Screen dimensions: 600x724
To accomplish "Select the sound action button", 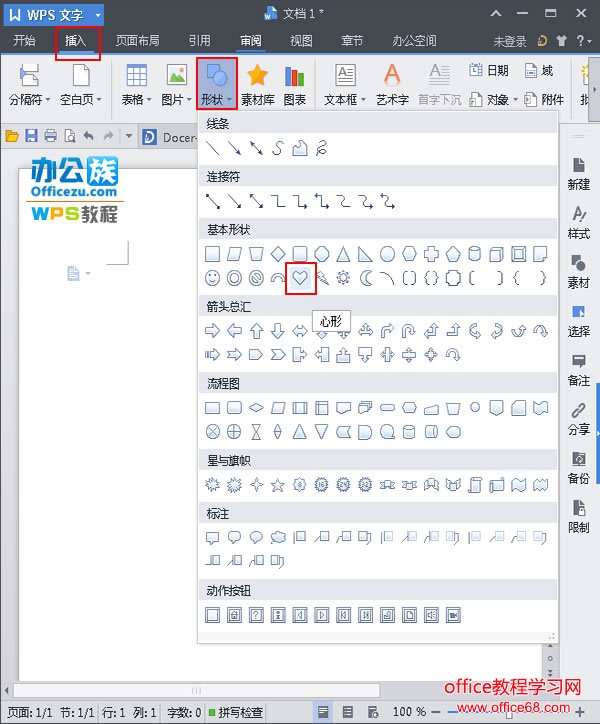I will coord(431,615).
